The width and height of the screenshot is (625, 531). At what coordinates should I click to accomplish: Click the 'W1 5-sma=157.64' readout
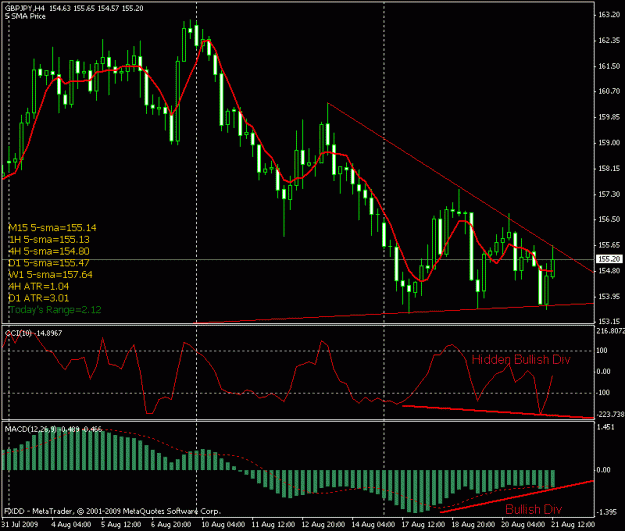(x=50, y=275)
